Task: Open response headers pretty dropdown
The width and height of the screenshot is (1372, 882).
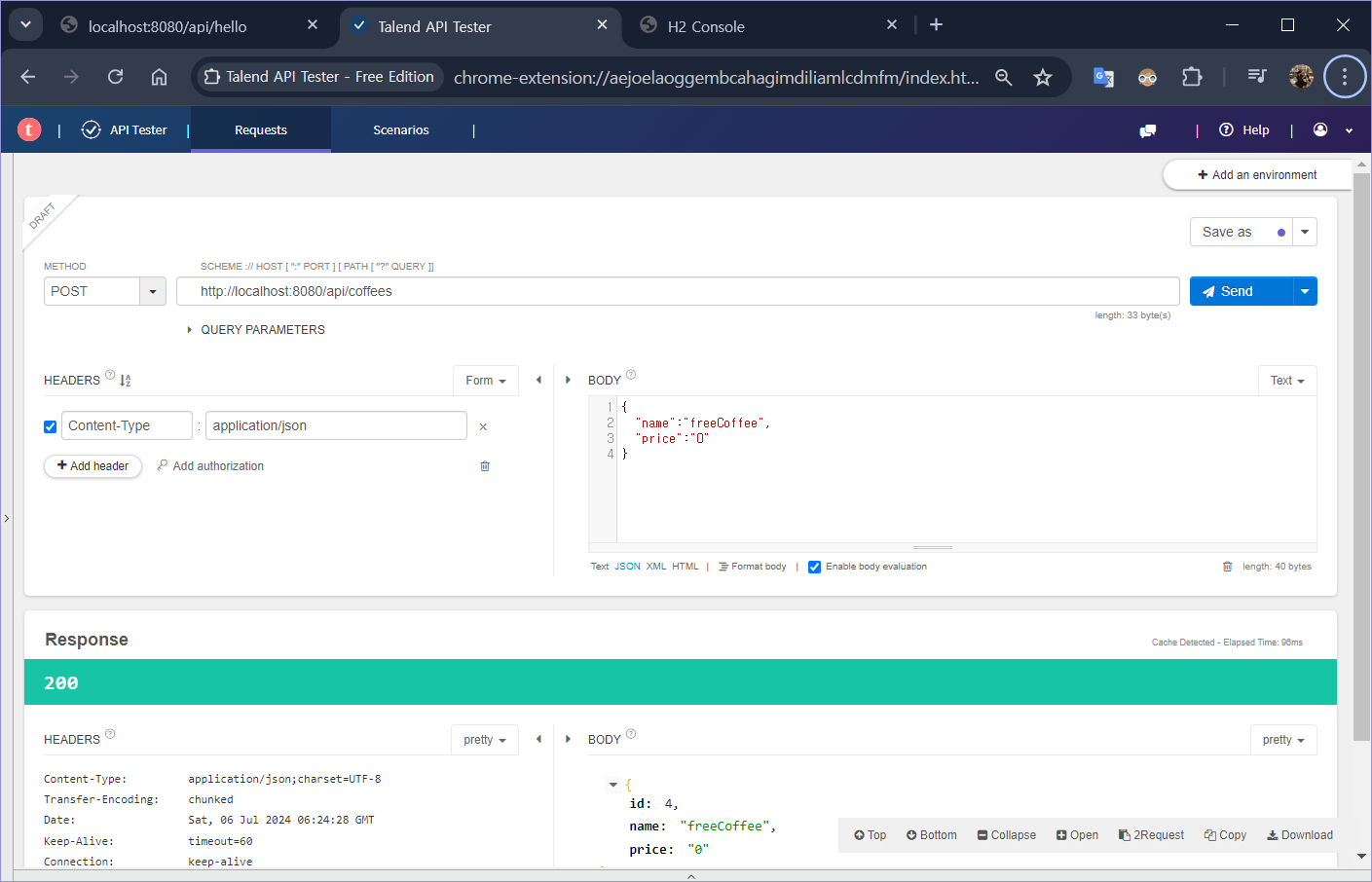Action: click(485, 740)
